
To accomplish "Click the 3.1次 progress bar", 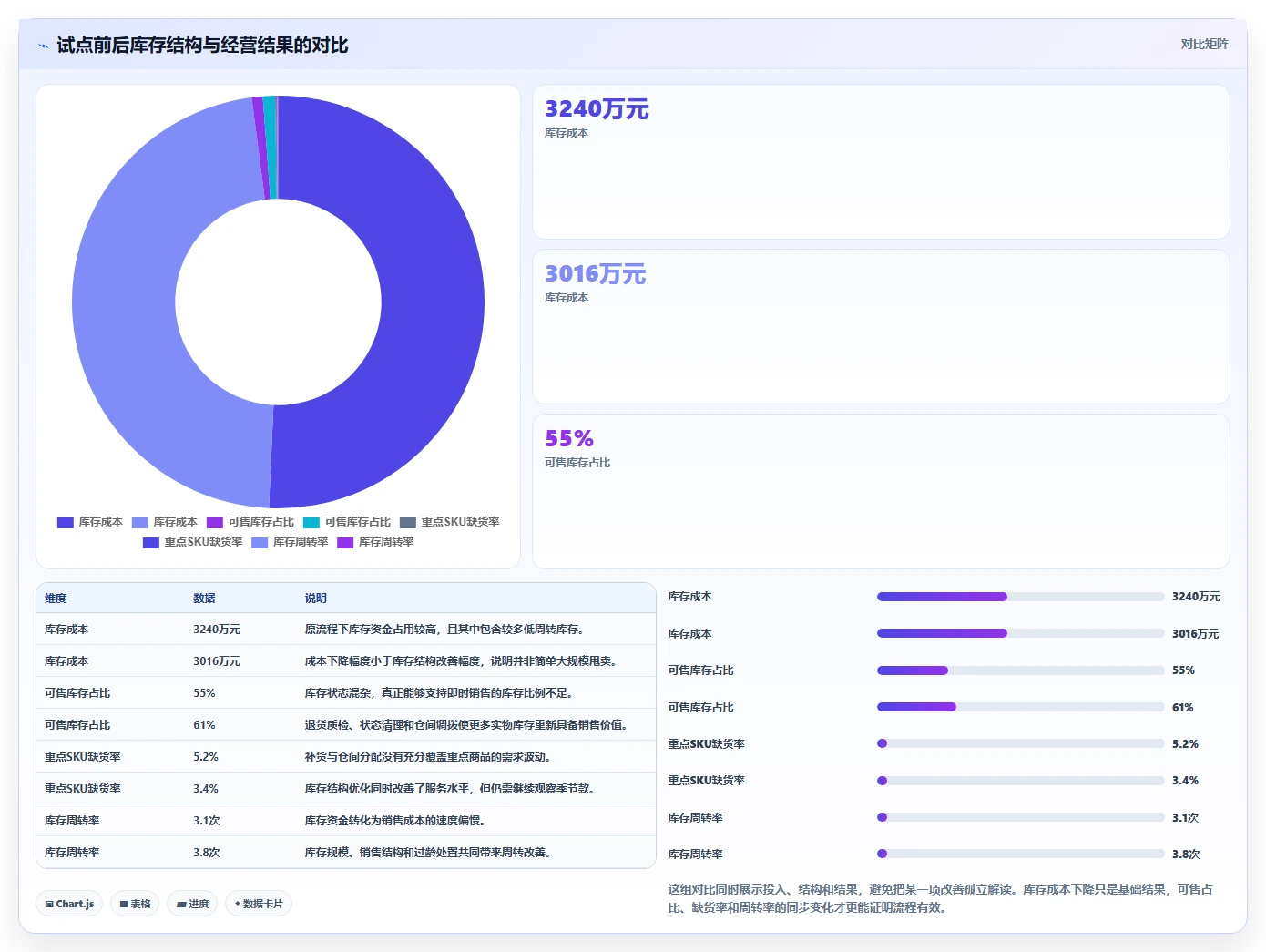I will coord(1020,817).
